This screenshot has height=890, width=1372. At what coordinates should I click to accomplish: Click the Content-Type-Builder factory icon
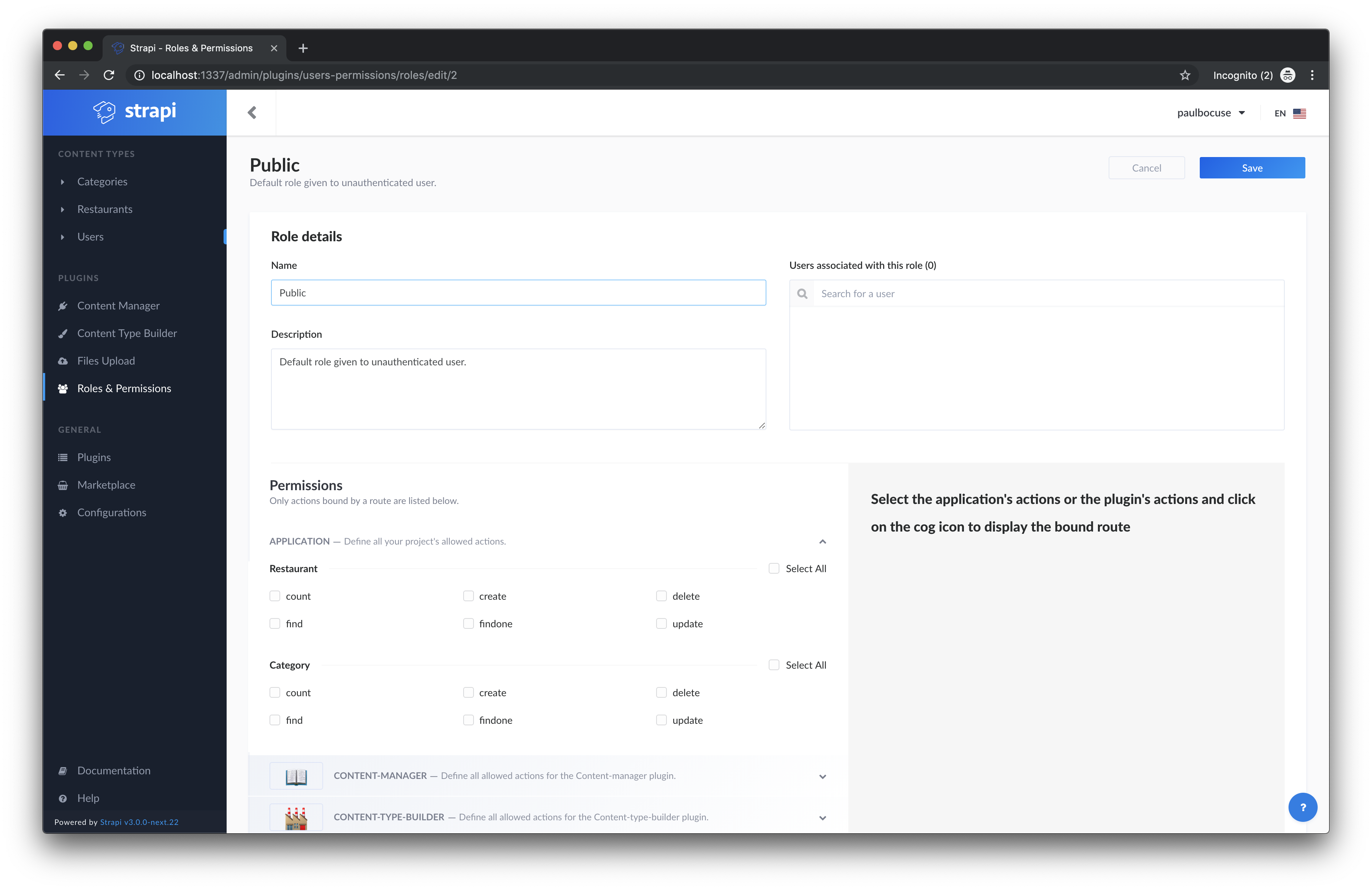pyautogui.click(x=296, y=817)
